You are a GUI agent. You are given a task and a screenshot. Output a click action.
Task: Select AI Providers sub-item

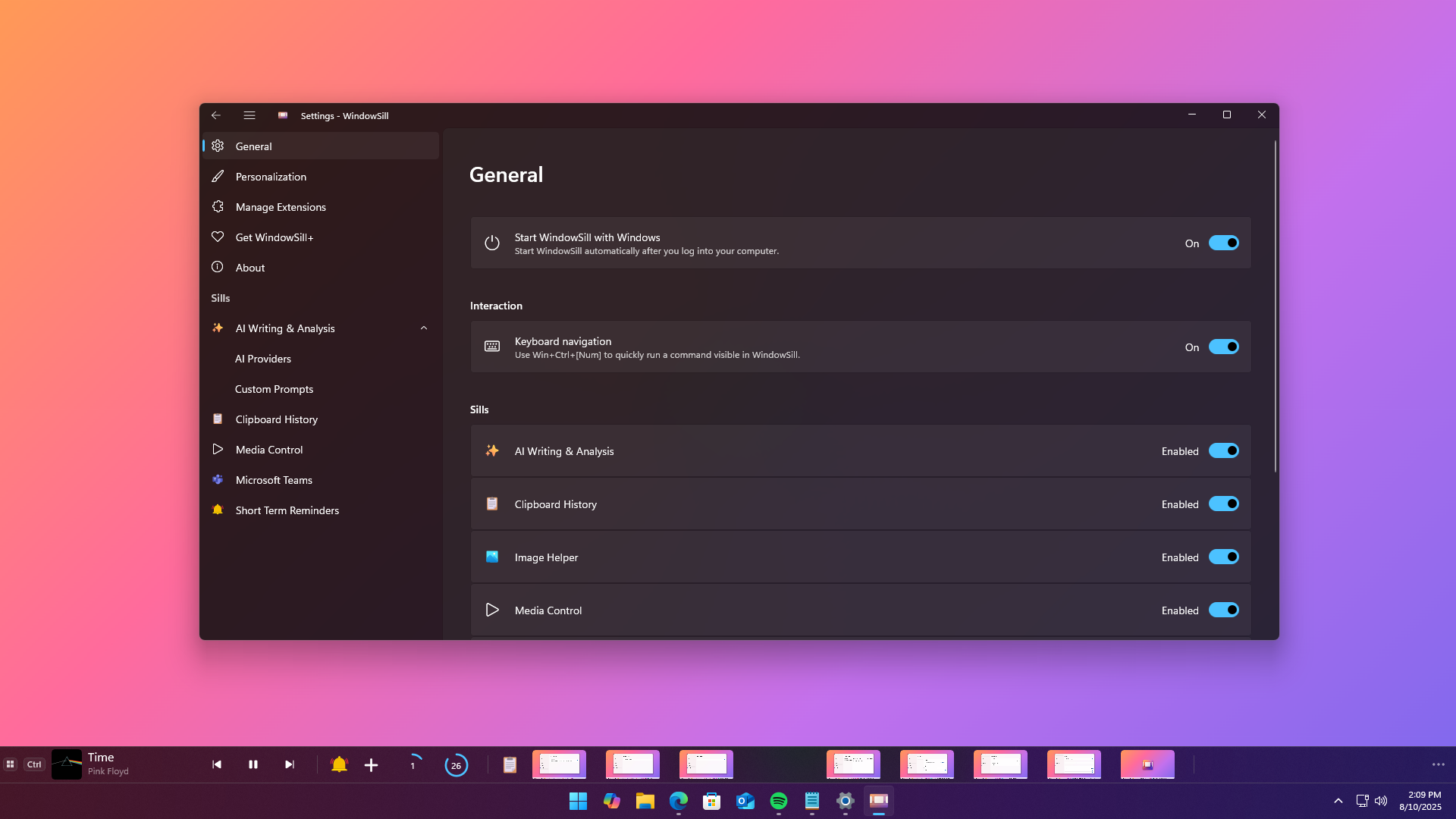click(x=263, y=359)
